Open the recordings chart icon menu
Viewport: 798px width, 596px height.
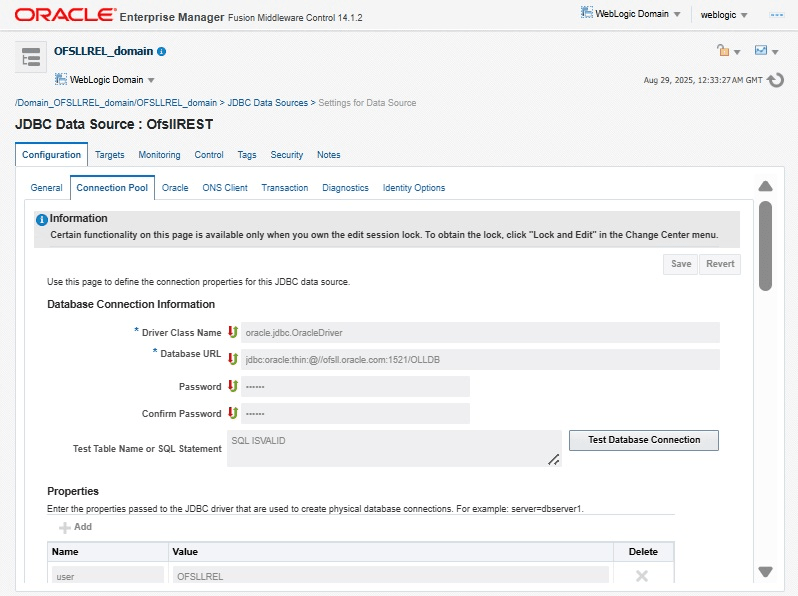pos(766,50)
